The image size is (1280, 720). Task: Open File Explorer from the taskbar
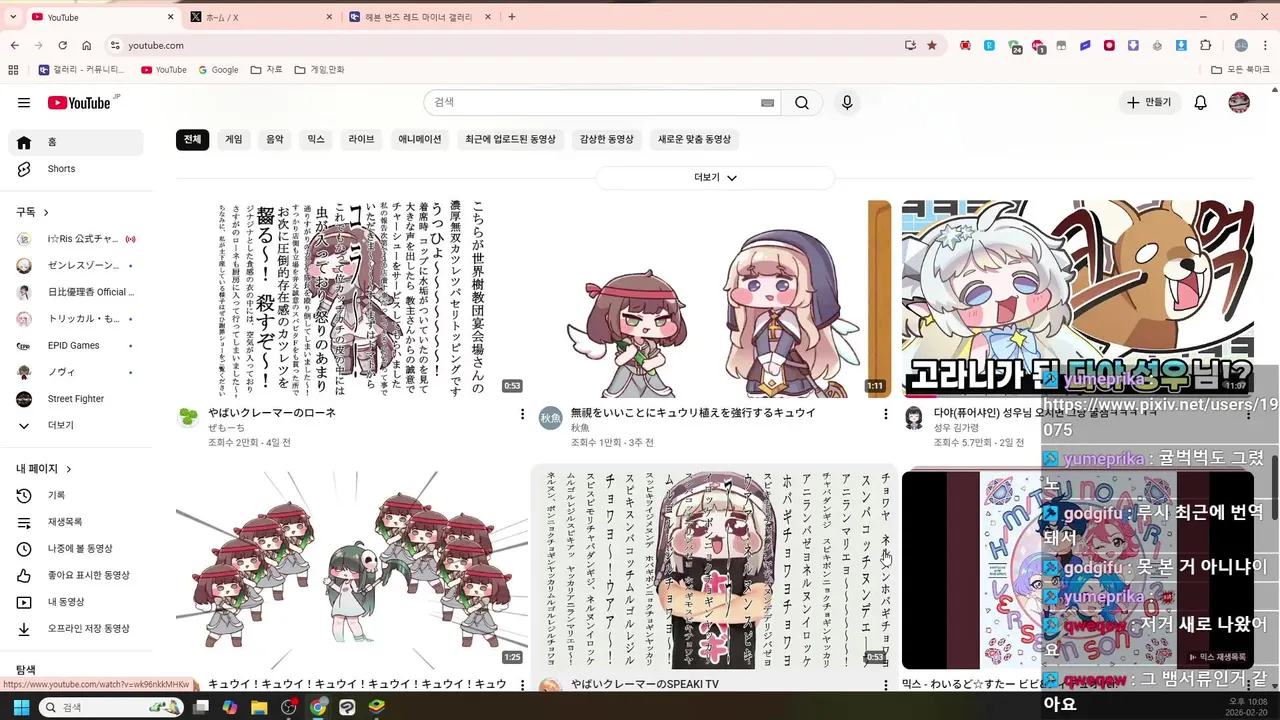259,707
